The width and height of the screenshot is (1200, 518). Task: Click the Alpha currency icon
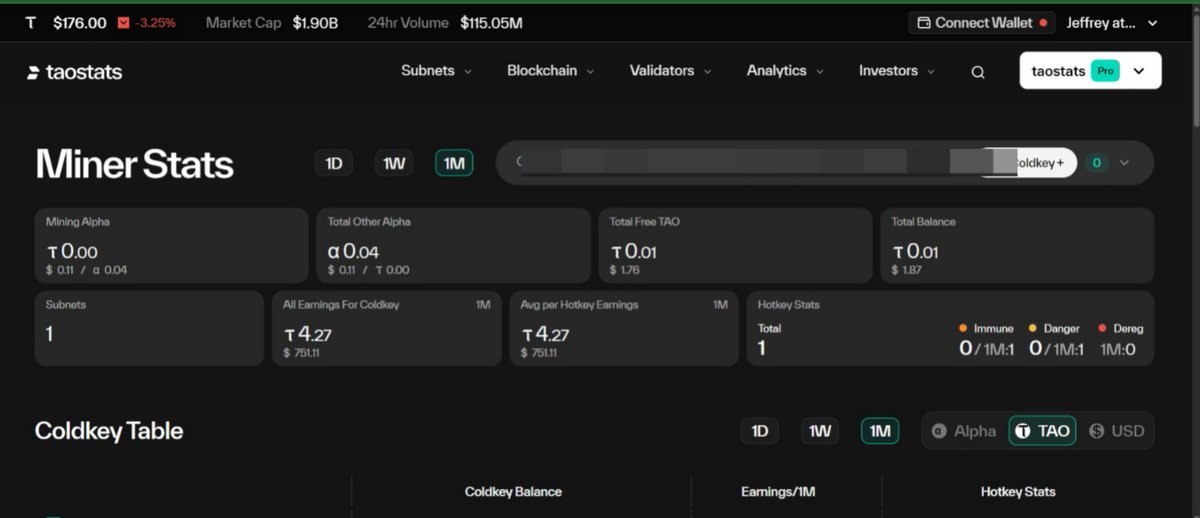(x=939, y=431)
